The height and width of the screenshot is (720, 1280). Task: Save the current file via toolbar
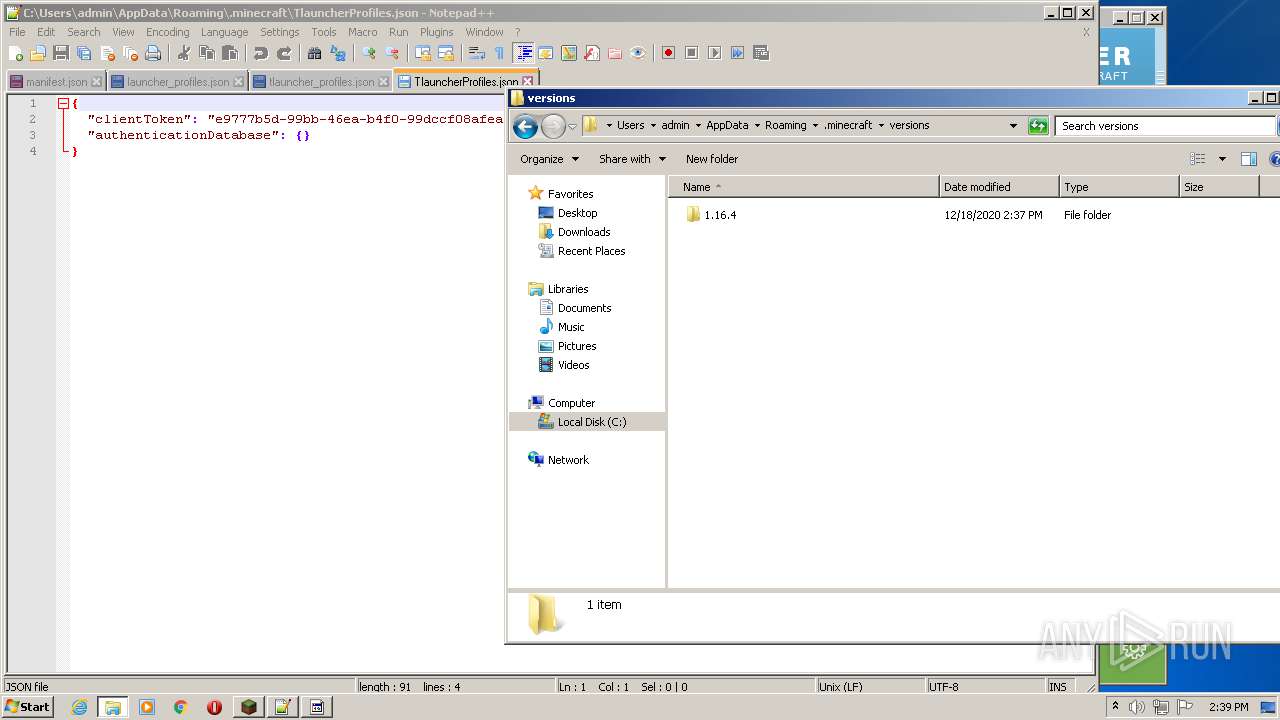(x=61, y=53)
